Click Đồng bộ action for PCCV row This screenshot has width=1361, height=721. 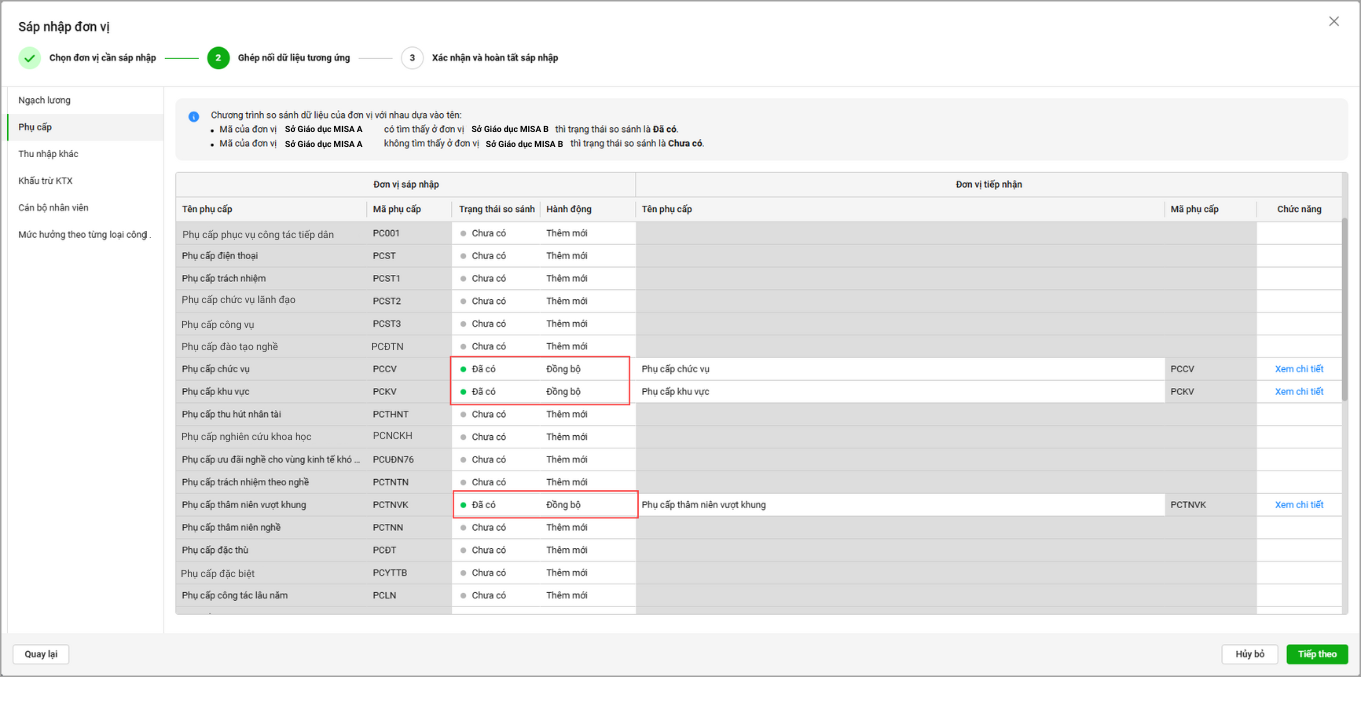[x=563, y=369]
